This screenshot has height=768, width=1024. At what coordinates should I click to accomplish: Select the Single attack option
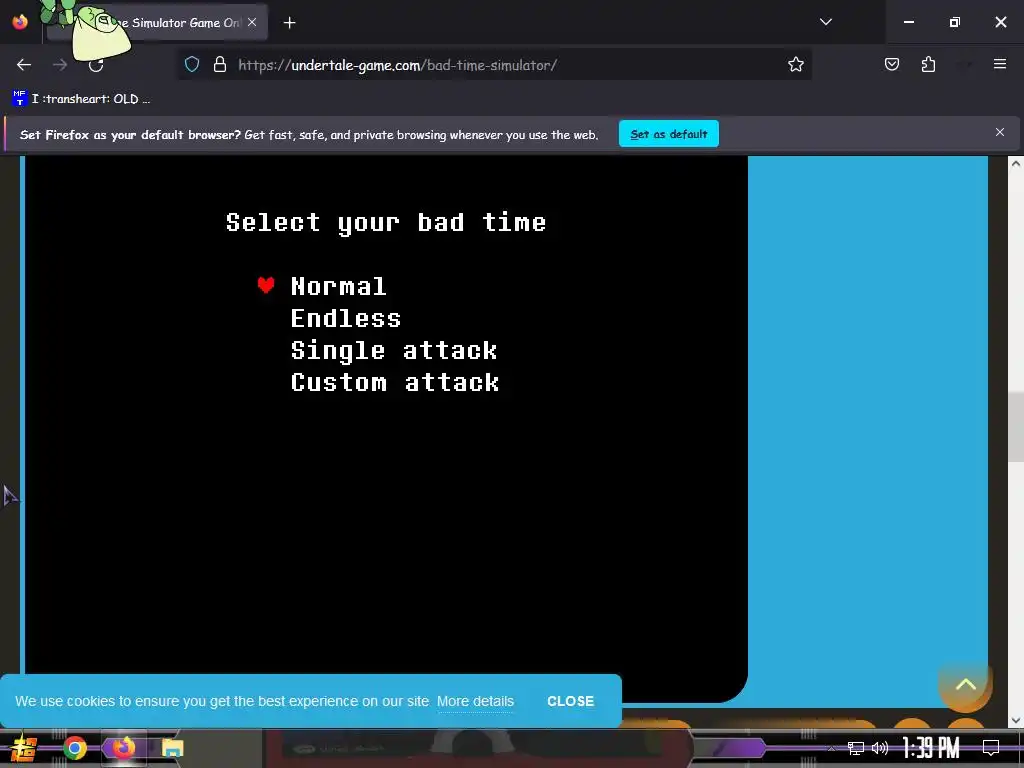point(394,351)
